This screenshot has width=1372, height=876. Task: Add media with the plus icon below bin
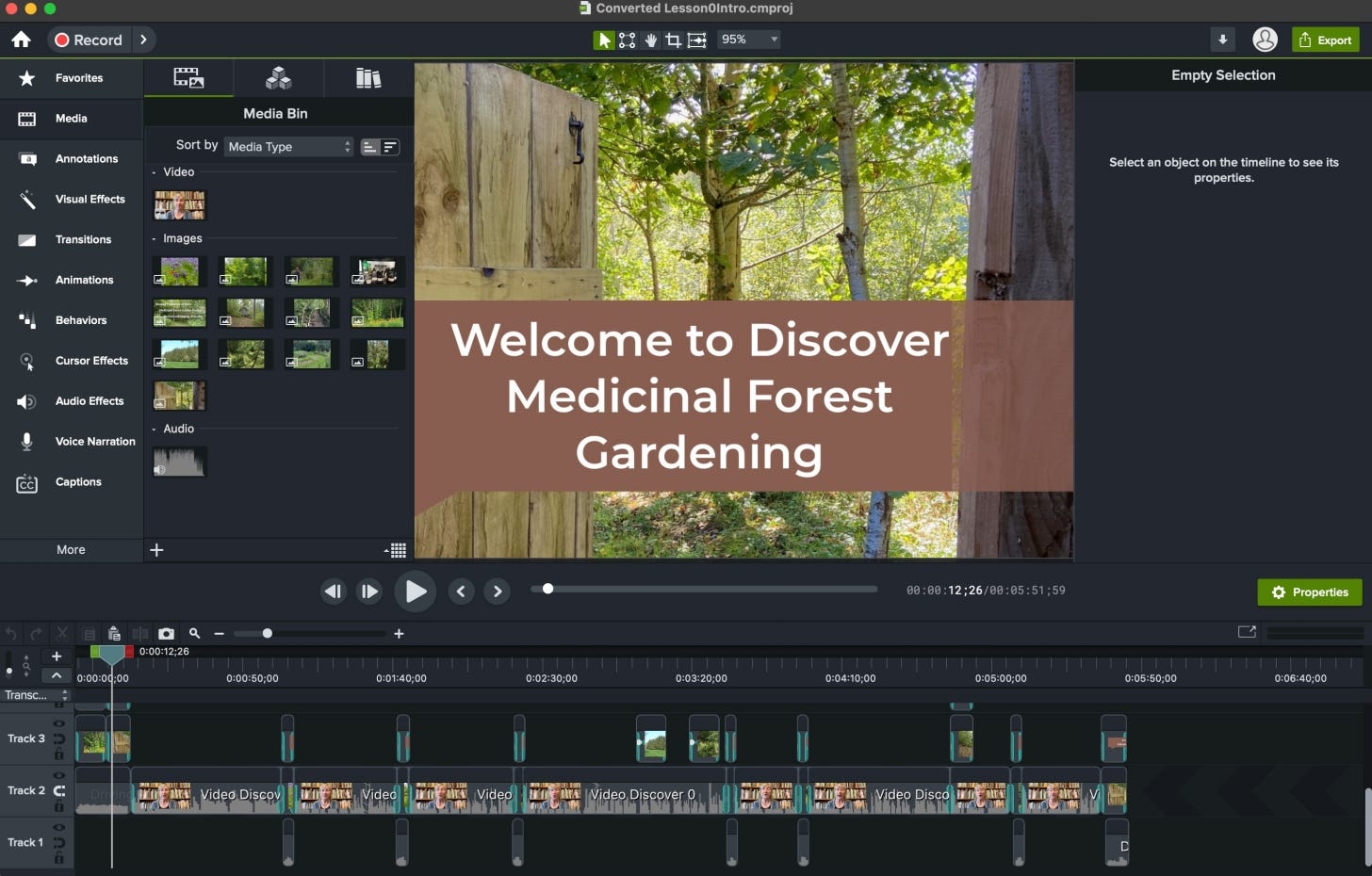point(156,550)
